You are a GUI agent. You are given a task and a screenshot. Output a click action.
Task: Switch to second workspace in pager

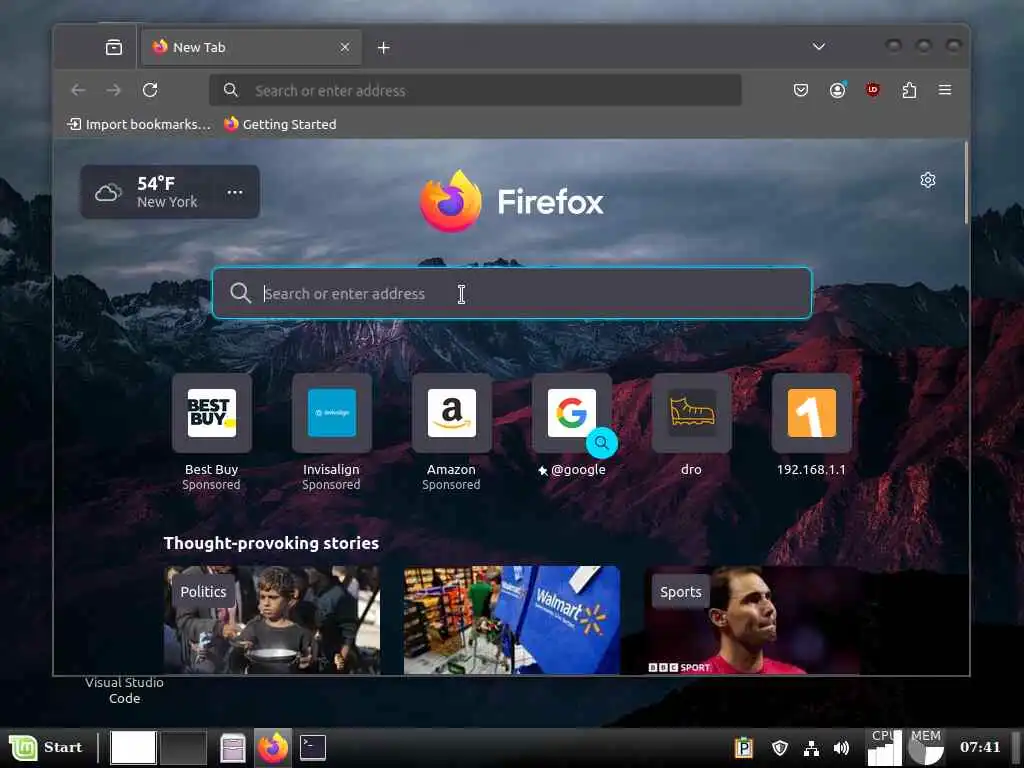click(184, 747)
